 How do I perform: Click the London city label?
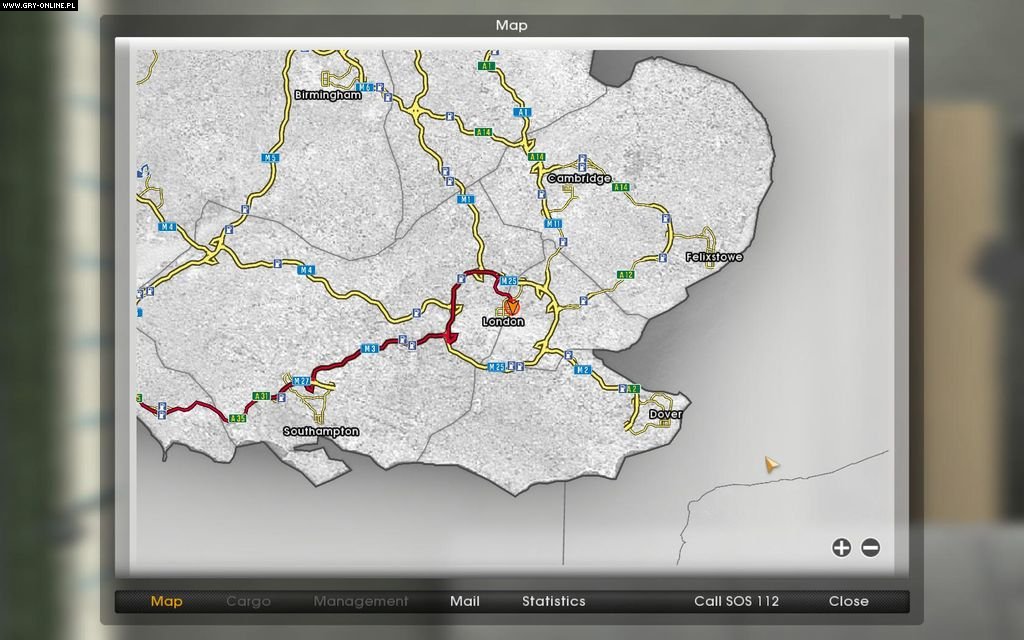[x=503, y=321]
